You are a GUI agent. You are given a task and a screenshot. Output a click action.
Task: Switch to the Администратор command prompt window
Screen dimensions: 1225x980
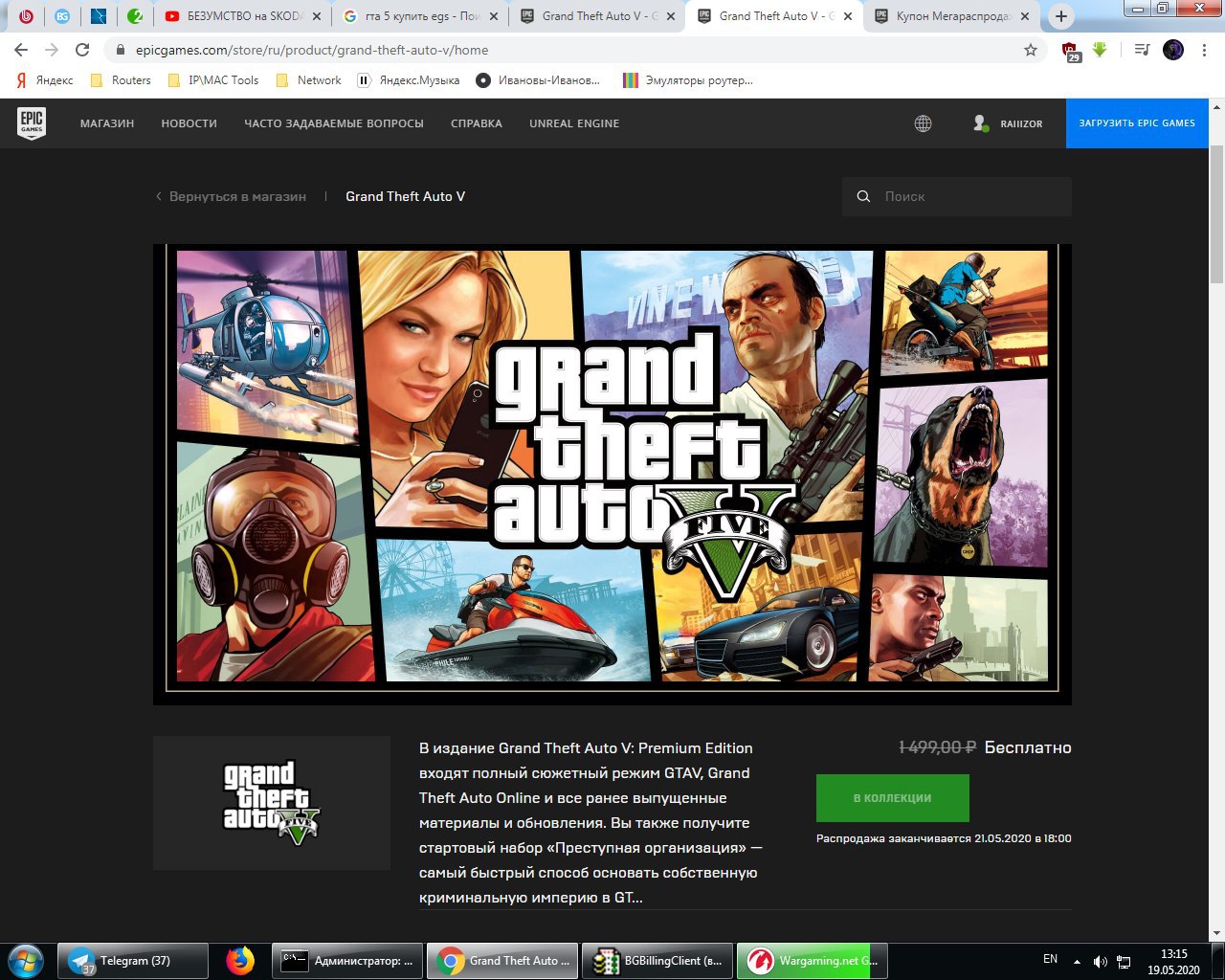pyautogui.click(x=348, y=961)
